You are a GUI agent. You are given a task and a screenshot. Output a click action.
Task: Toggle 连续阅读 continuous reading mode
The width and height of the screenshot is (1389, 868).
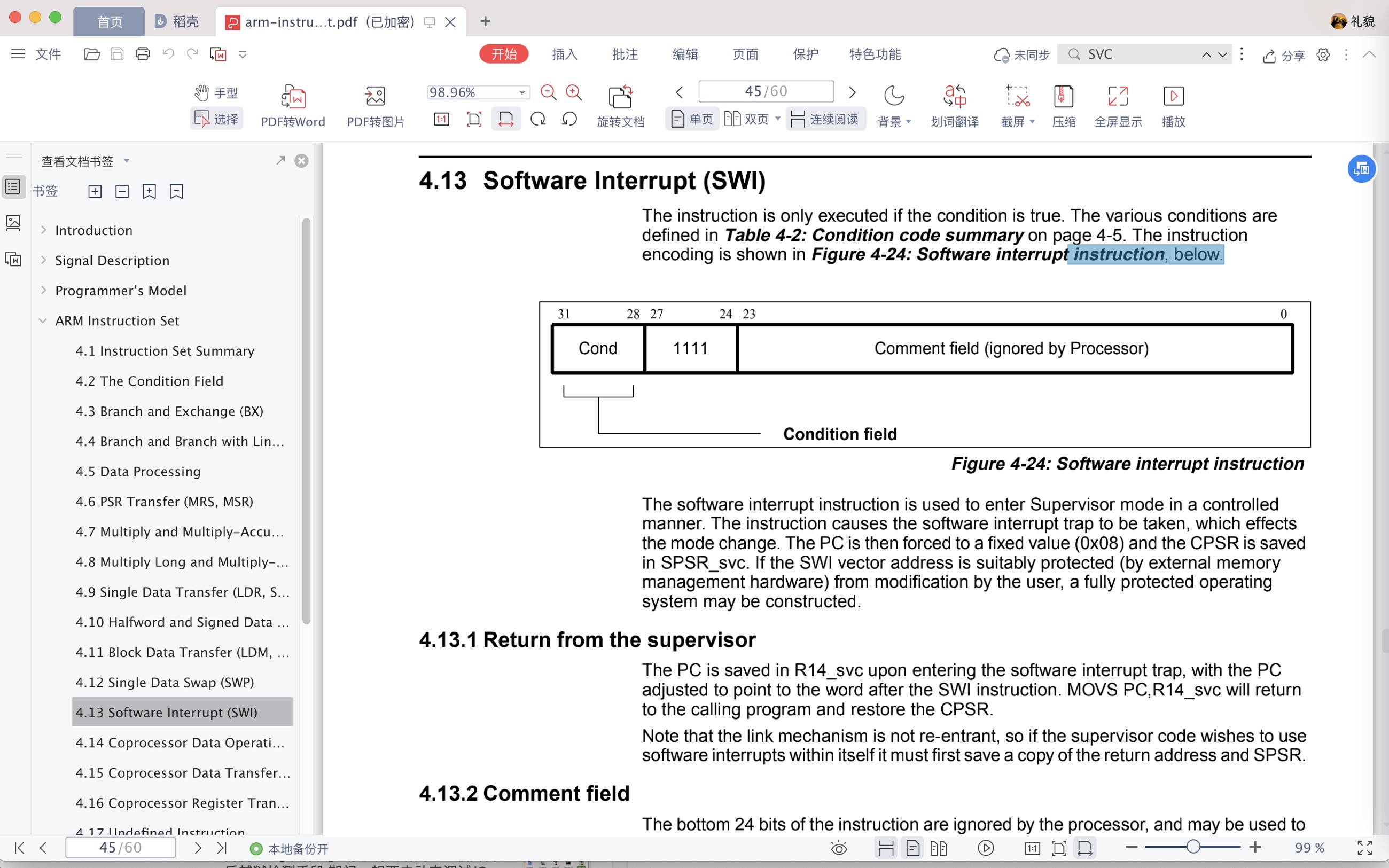825,120
